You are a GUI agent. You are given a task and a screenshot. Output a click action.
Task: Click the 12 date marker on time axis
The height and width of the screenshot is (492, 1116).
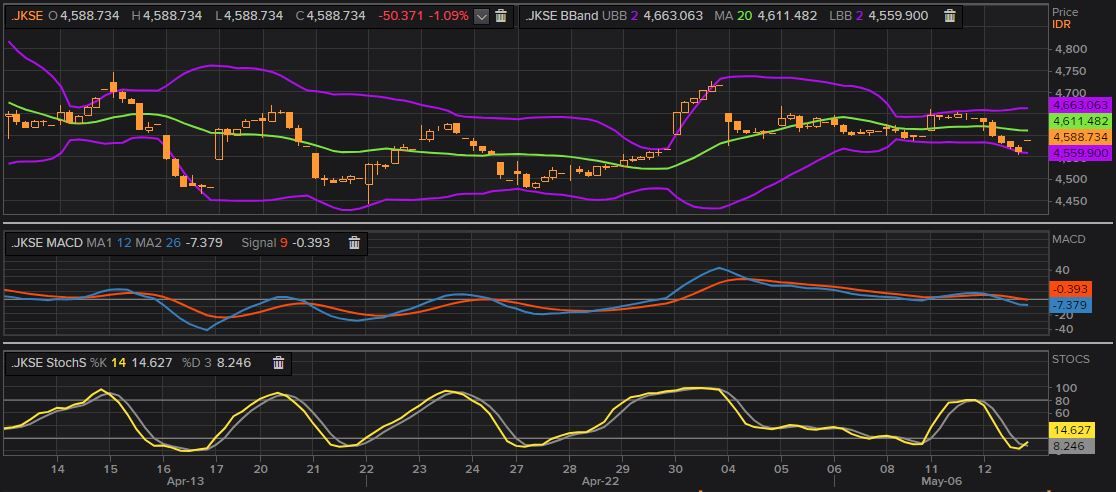point(984,469)
